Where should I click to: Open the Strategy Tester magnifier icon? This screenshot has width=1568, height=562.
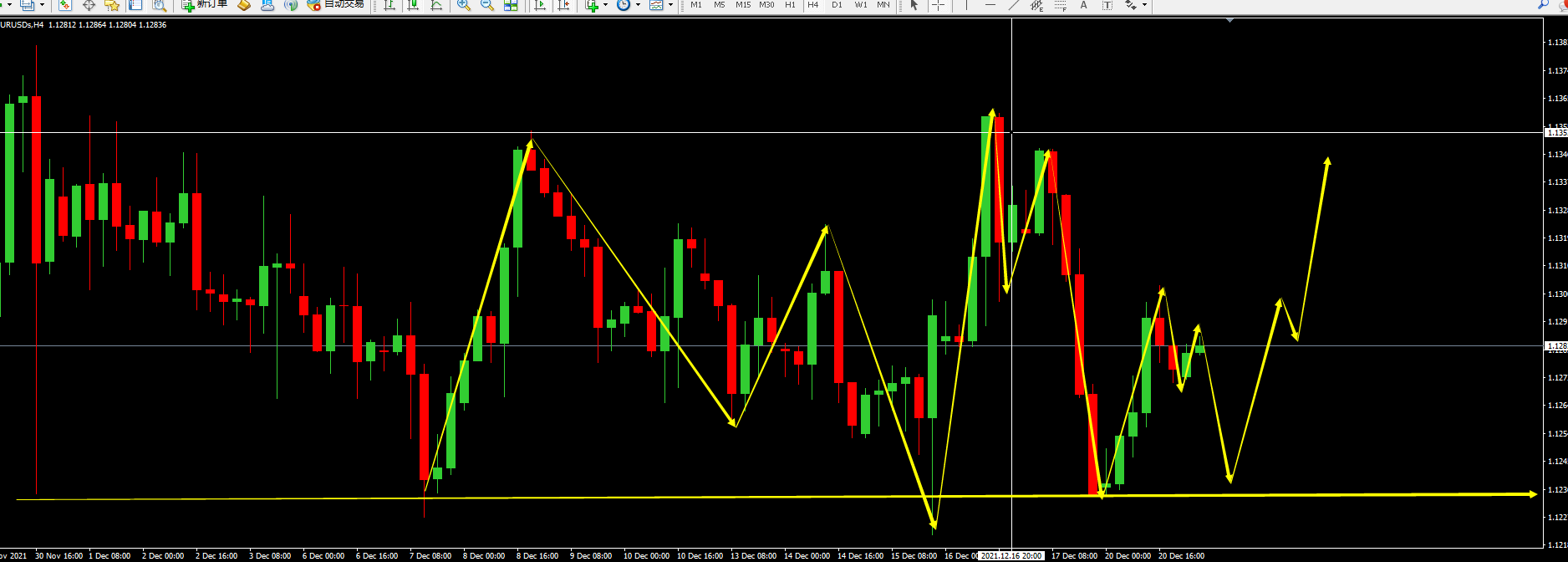coord(159,5)
